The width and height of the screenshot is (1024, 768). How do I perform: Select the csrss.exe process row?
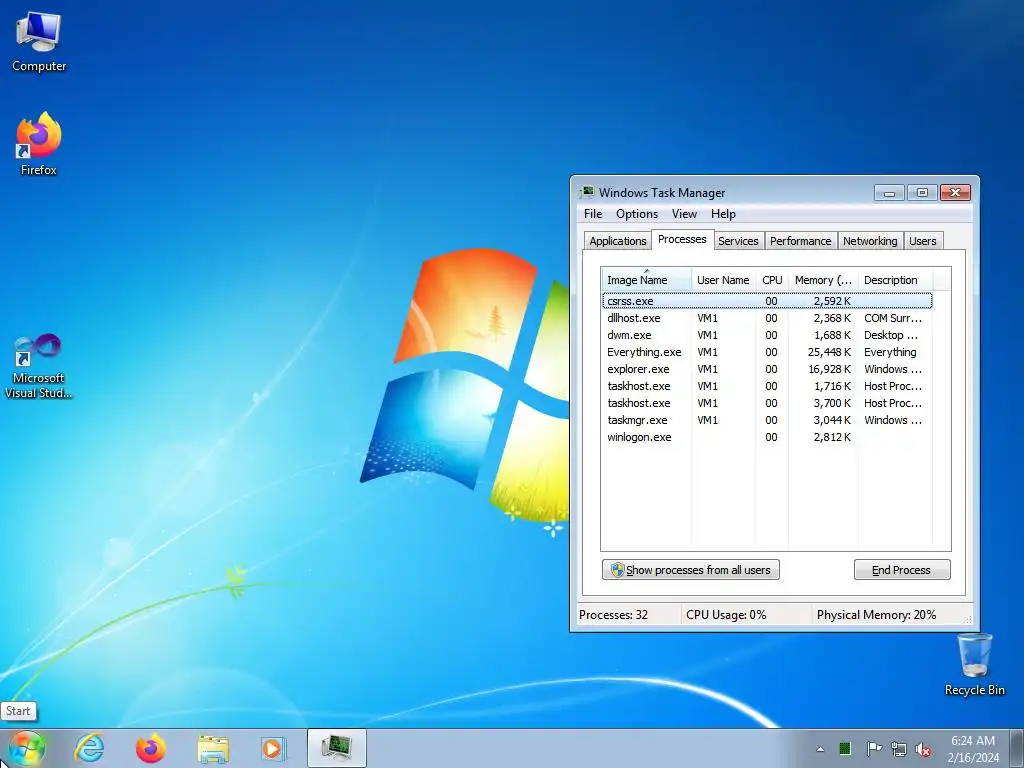767,301
